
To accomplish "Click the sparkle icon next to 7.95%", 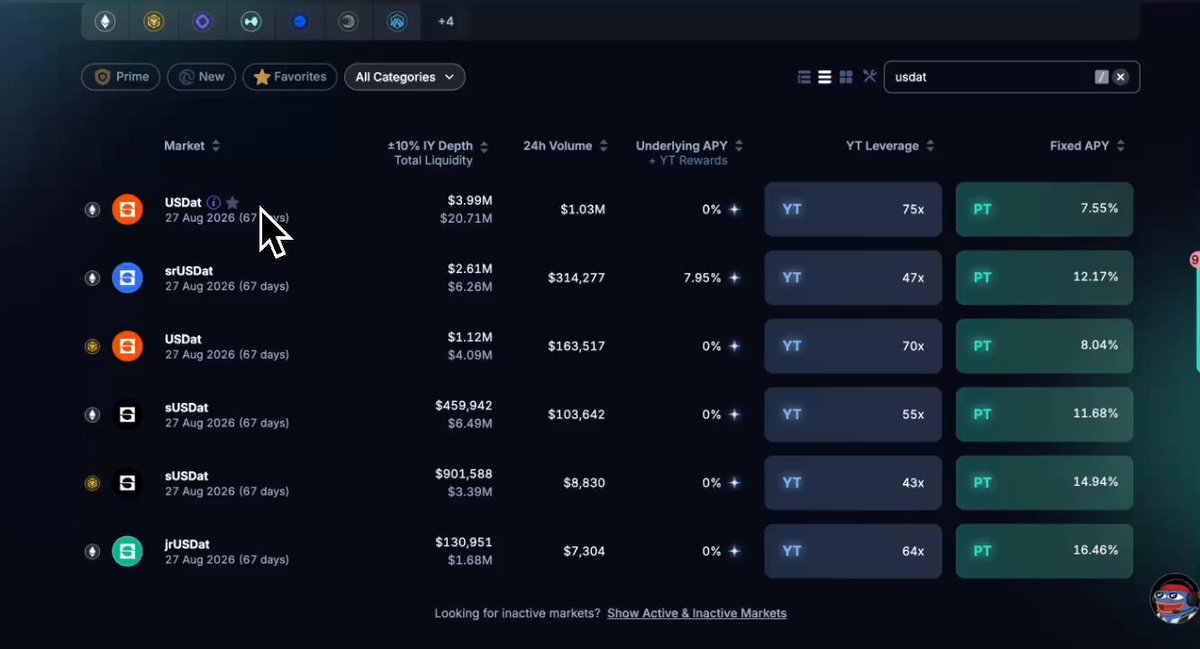I will (735, 278).
